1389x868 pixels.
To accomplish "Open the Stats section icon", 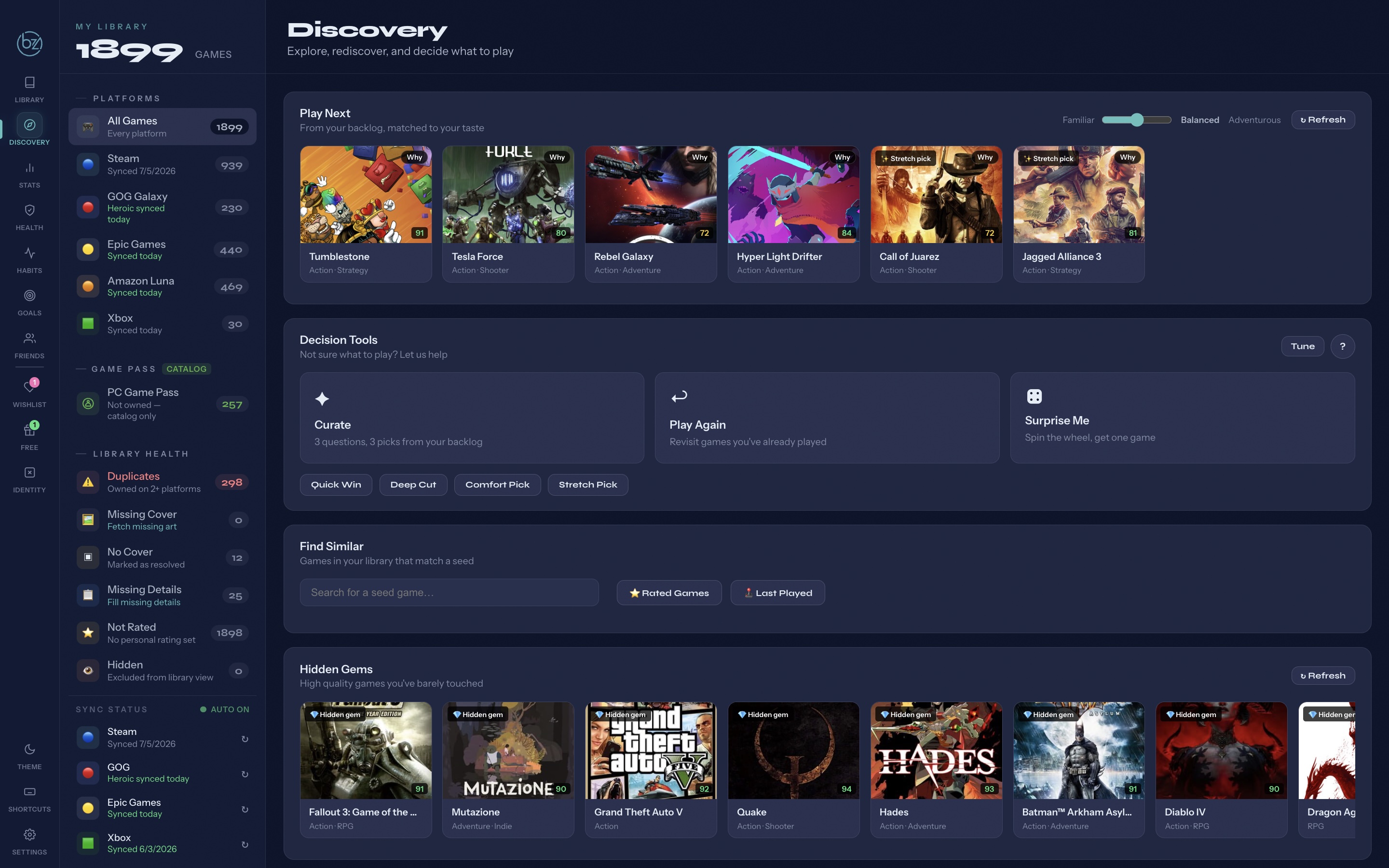I will point(29,168).
